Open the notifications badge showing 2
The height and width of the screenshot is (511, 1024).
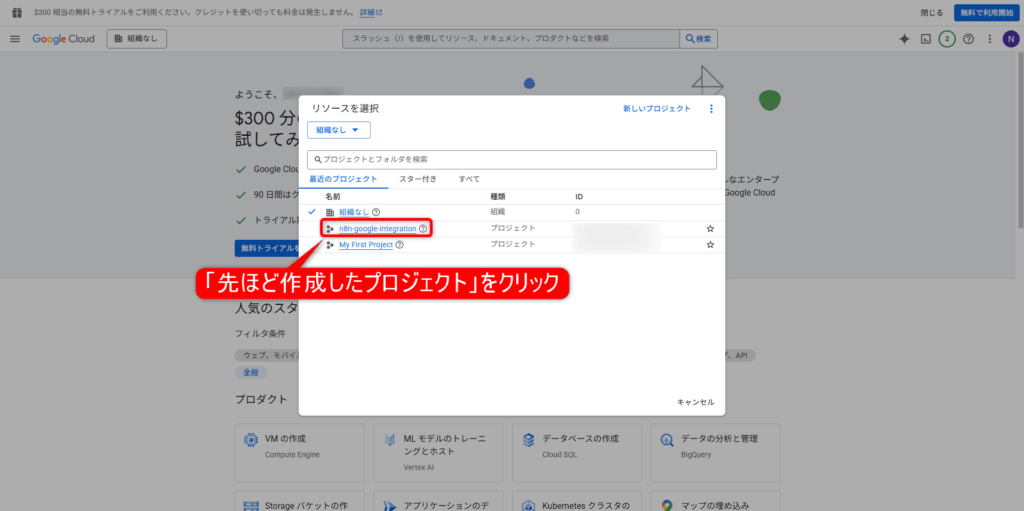click(947, 39)
